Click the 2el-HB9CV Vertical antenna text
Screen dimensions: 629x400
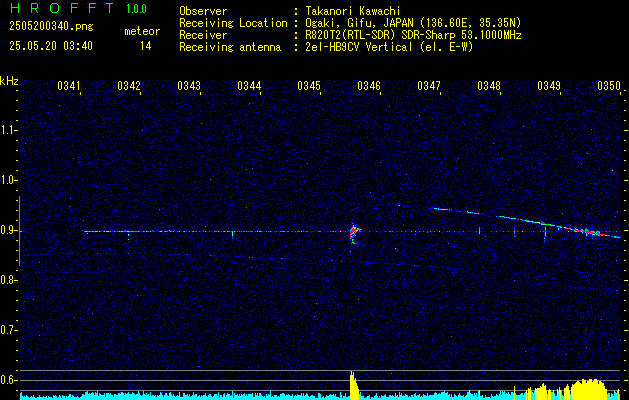(389, 47)
